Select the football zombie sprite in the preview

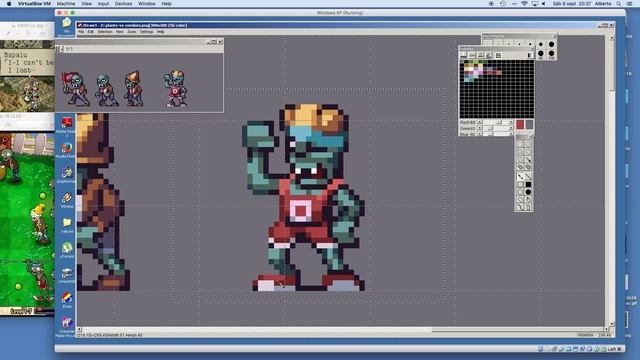coord(176,89)
